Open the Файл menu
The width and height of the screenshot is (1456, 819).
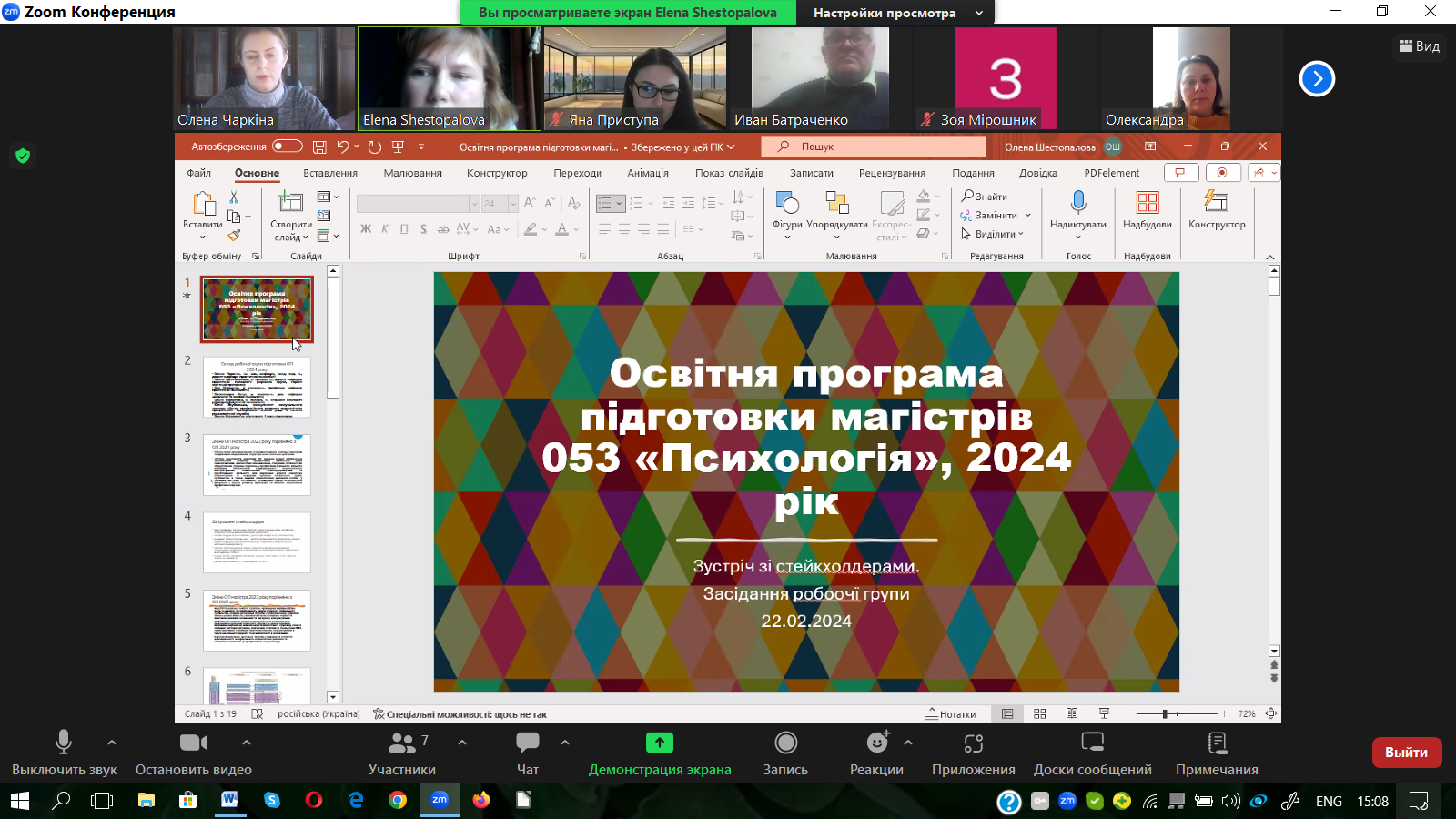pos(199,173)
